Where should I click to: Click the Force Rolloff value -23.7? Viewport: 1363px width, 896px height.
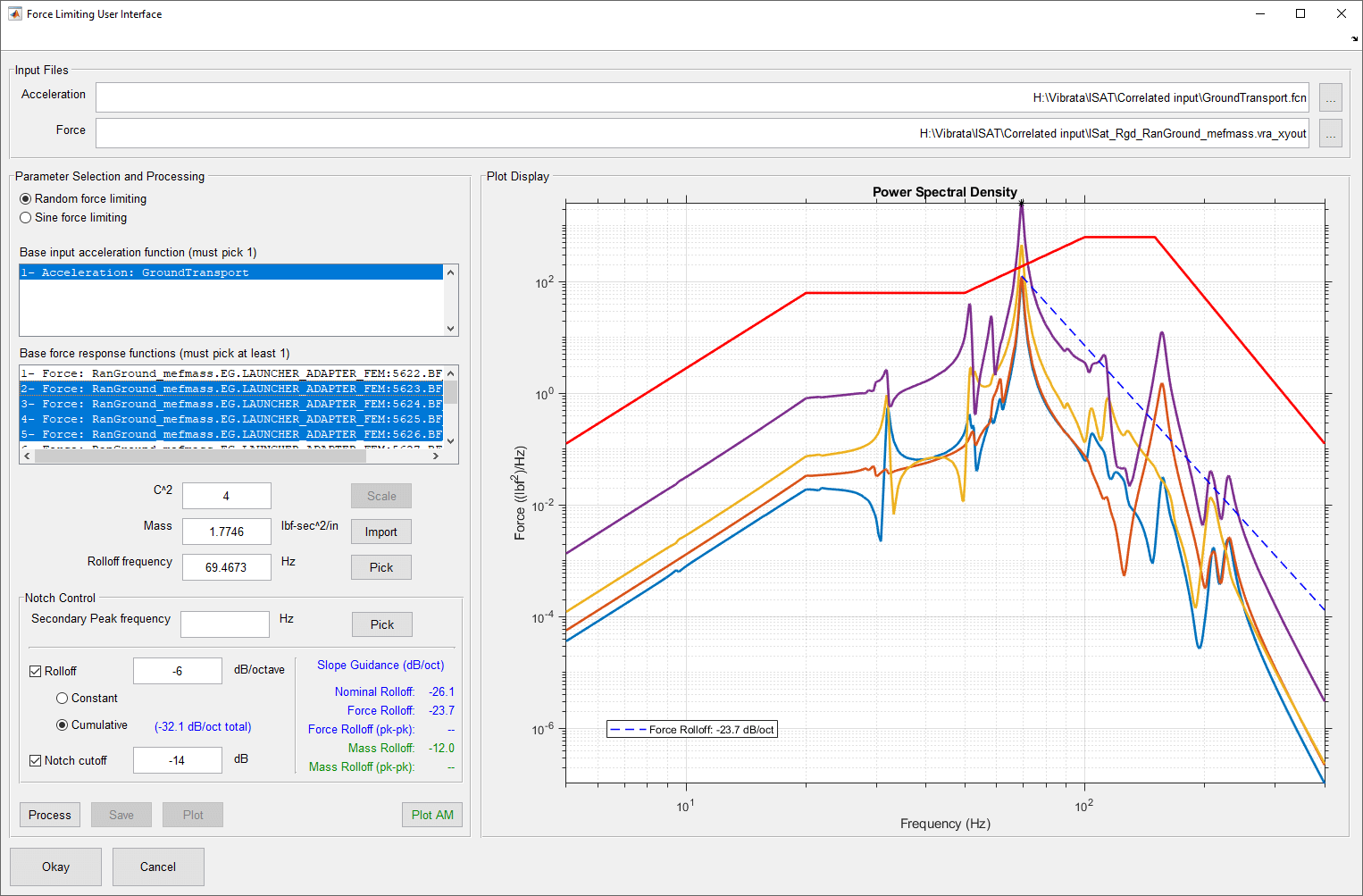click(441, 710)
